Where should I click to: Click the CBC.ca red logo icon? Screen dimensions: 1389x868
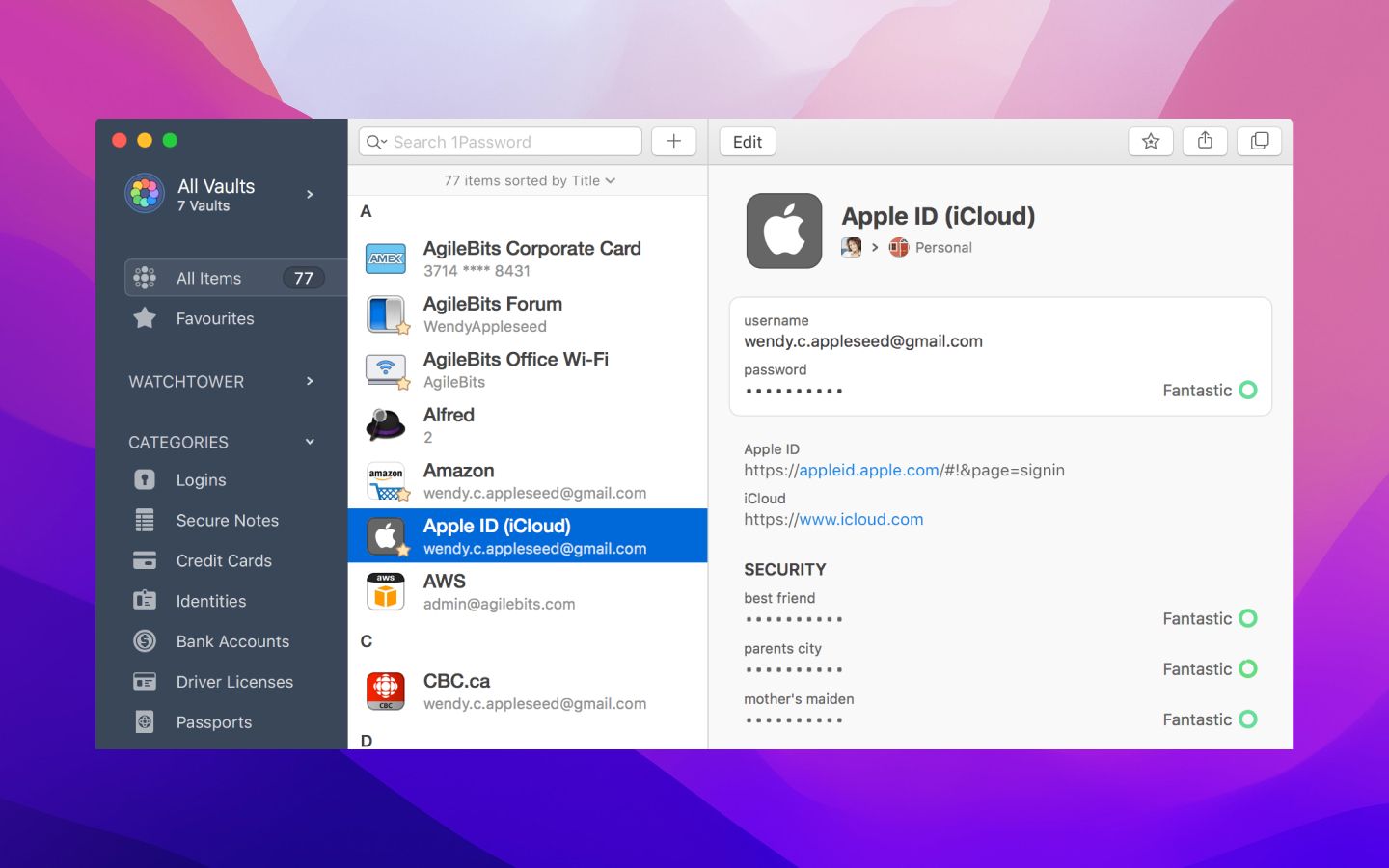[386, 692]
